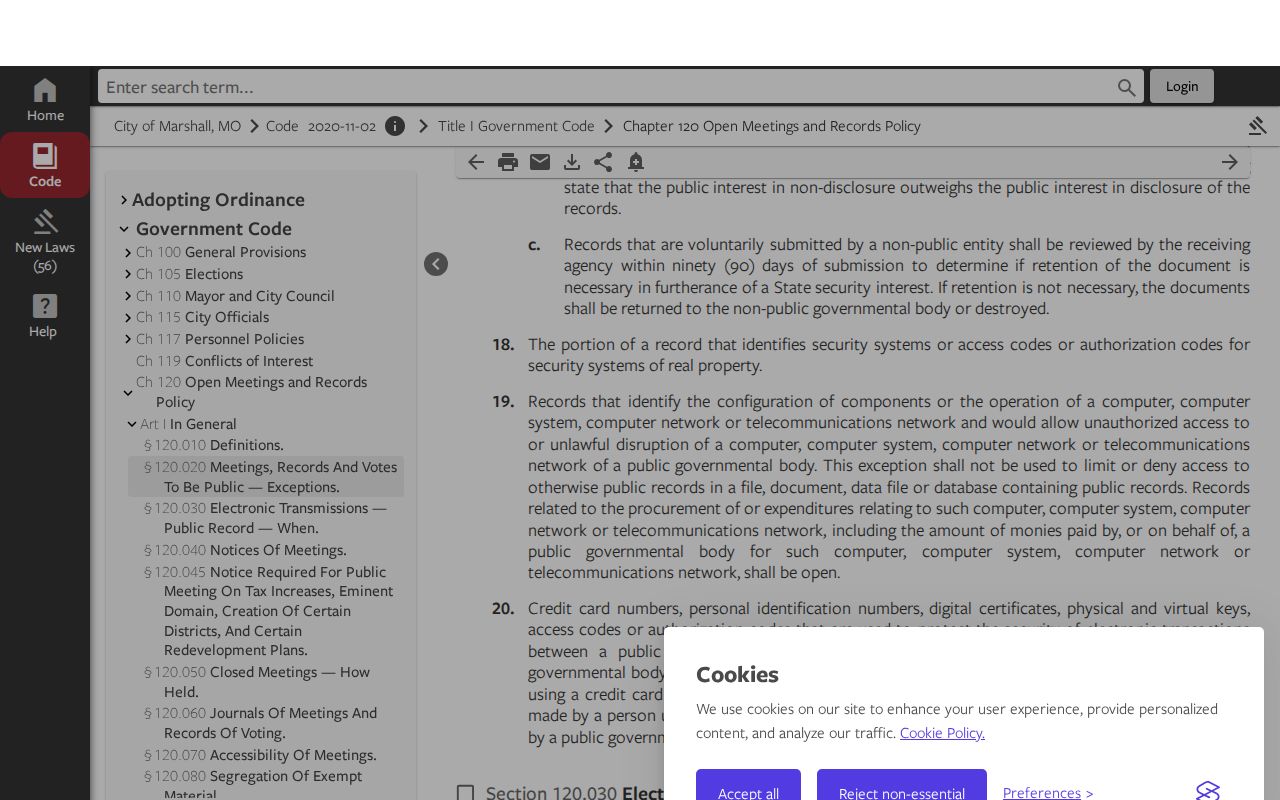Expand Ch 117 Personnel Policies
Viewport: 1280px width, 800px height.
pyautogui.click(x=128, y=339)
